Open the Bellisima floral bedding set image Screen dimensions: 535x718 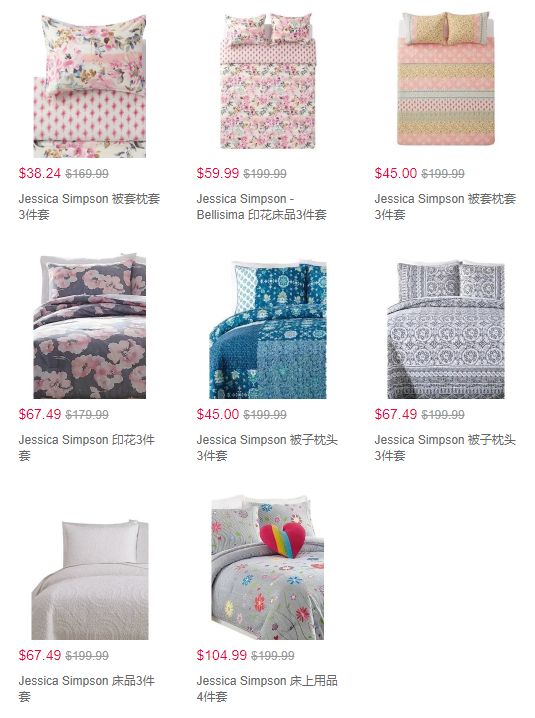coord(268,81)
